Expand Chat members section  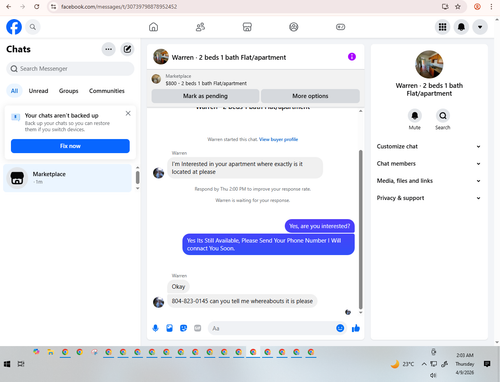click(x=429, y=164)
